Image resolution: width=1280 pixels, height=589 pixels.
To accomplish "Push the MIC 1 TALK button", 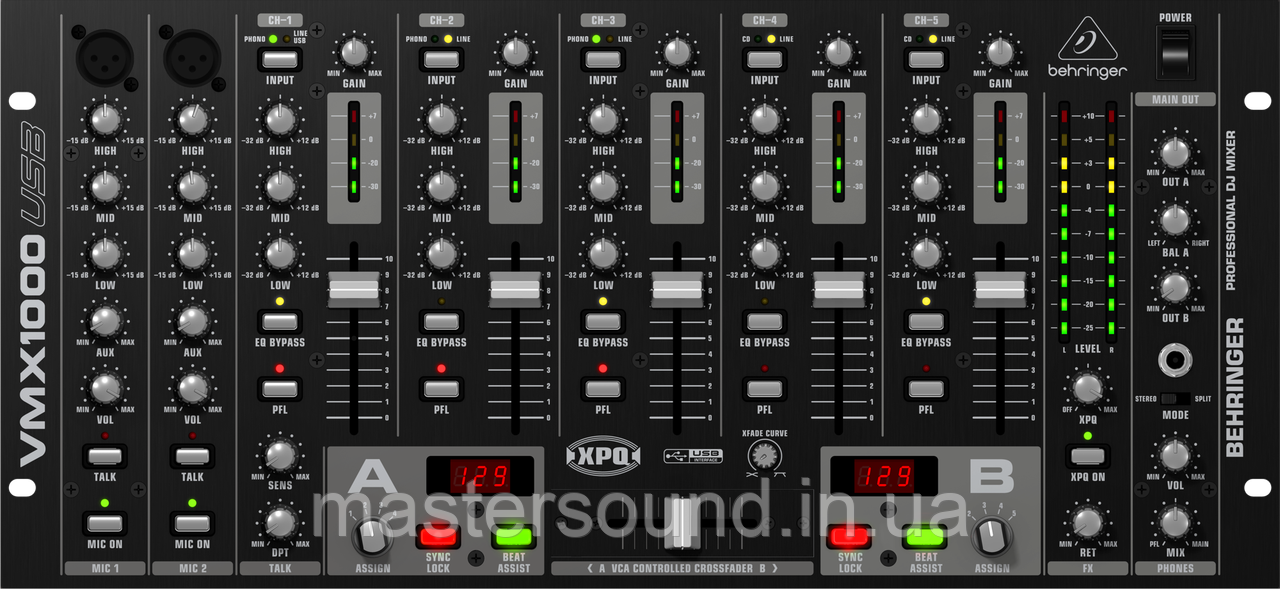I will point(104,456).
